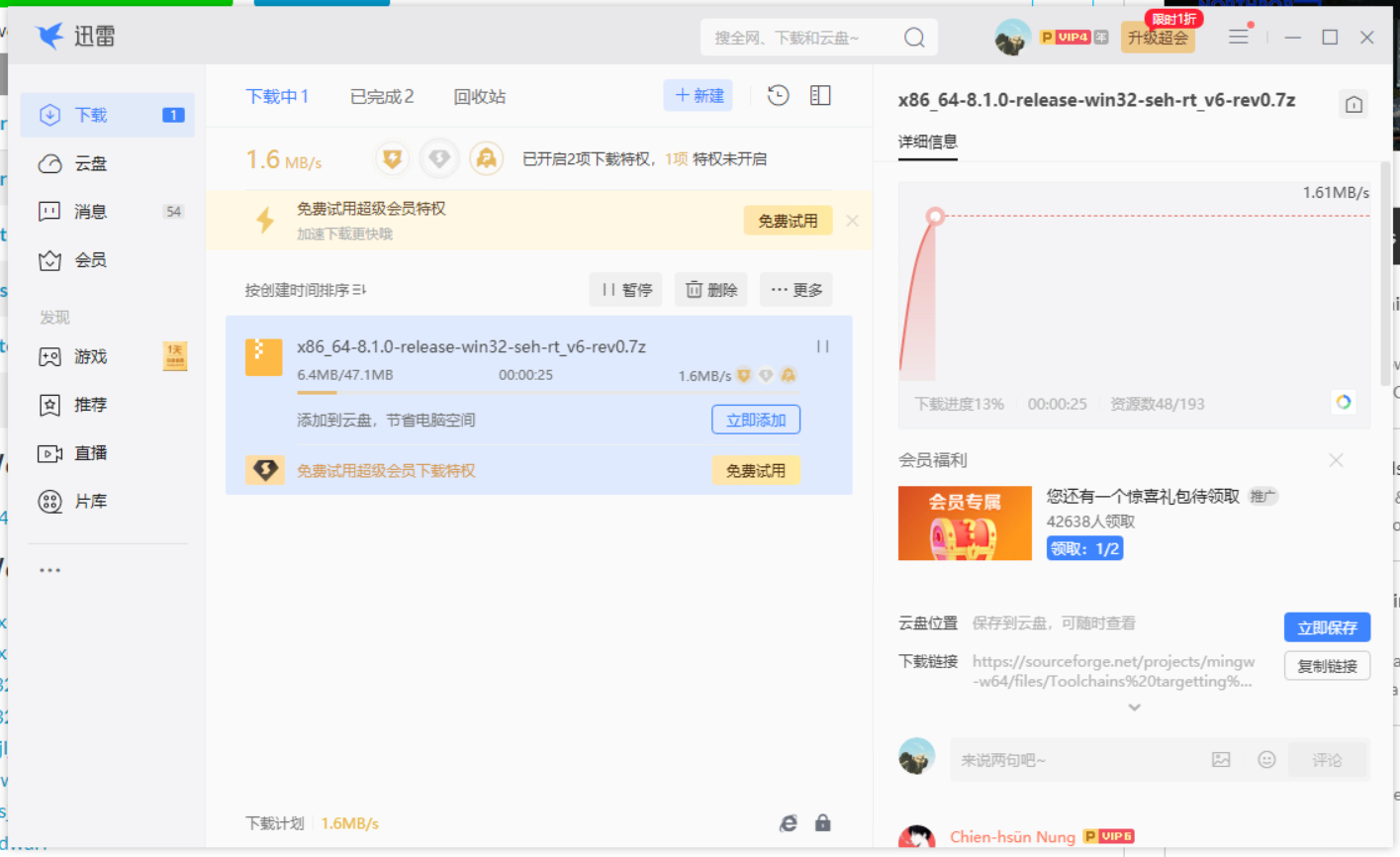Image resolution: width=1400 pixels, height=857 pixels.
Task: Click the first gold shield privilege icon
Action: pos(393,158)
